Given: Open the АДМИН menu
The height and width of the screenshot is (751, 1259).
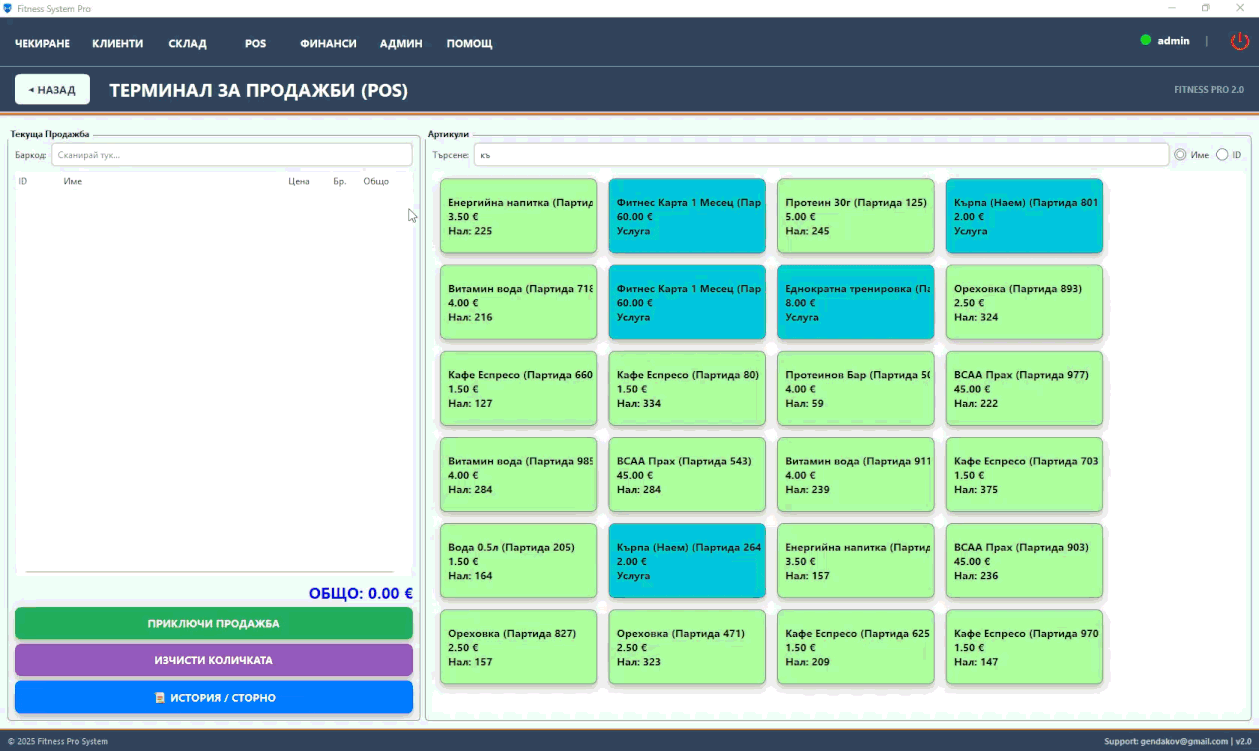Looking at the screenshot, I should pyautogui.click(x=401, y=44).
